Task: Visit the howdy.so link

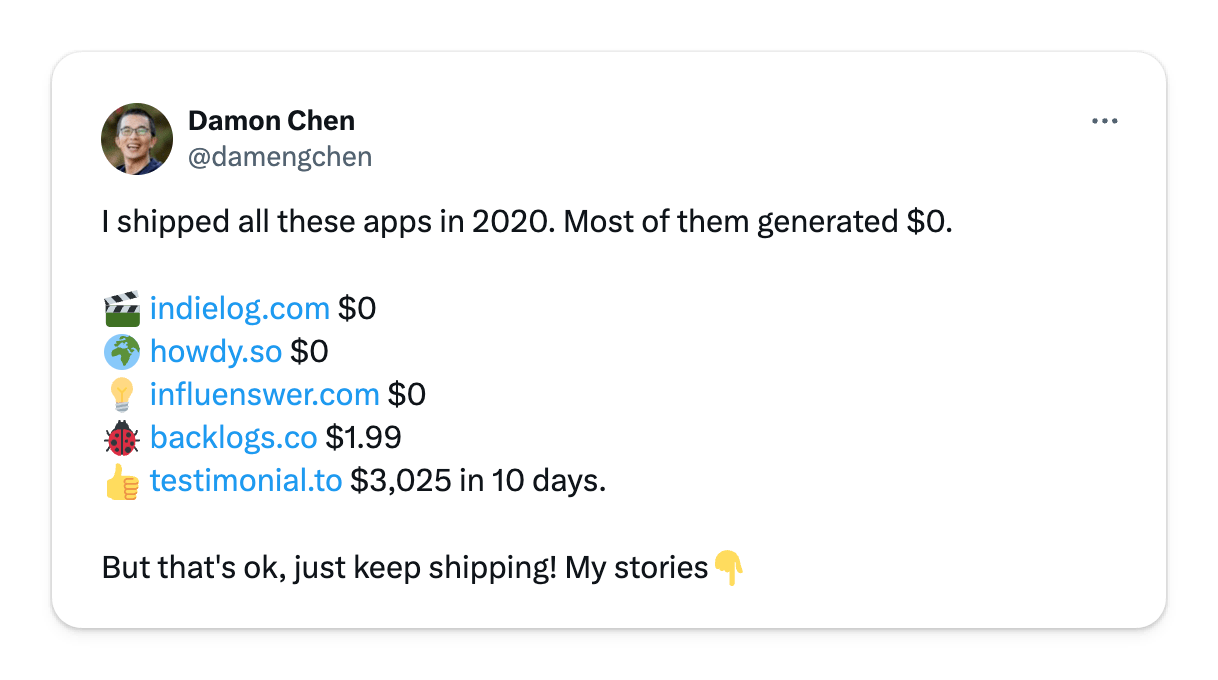Action: [x=215, y=352]
